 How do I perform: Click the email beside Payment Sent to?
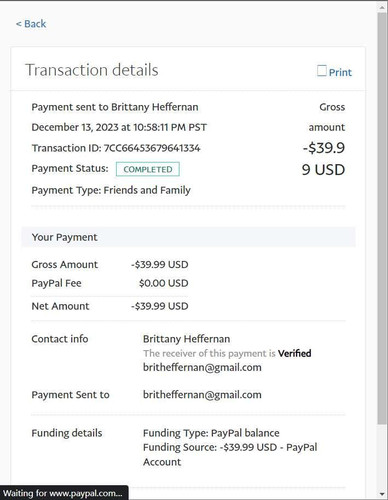(202, 395)
